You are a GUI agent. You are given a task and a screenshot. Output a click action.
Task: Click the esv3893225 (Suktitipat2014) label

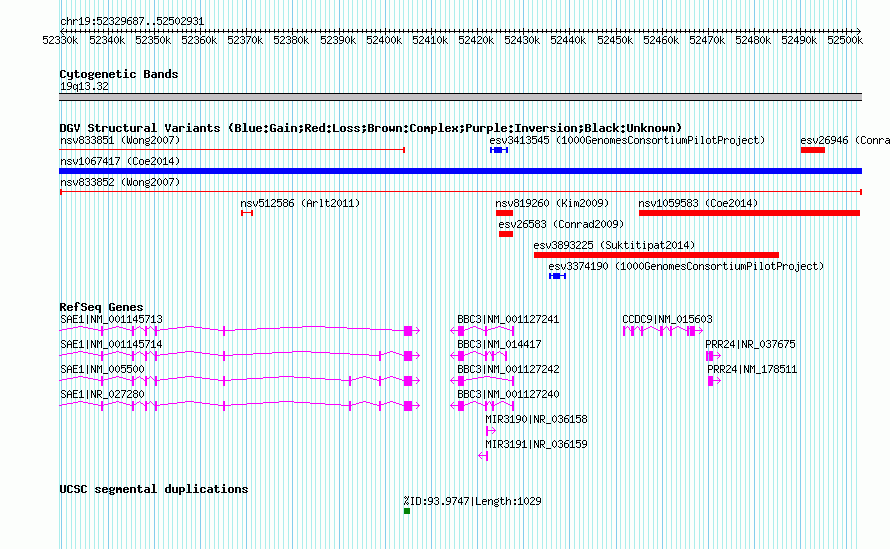click(614, 245)
